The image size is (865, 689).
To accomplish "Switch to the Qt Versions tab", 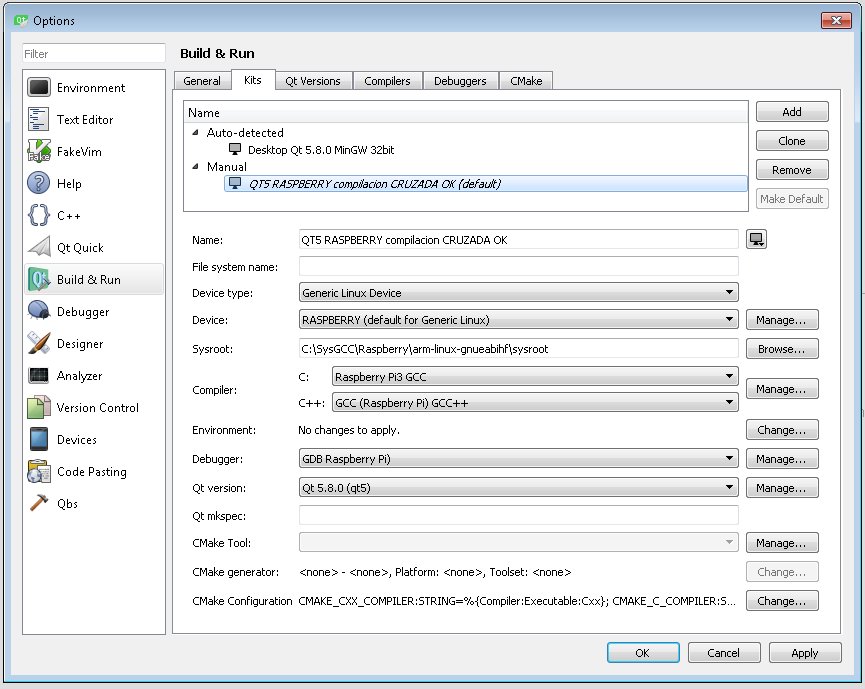I will 313,81.
